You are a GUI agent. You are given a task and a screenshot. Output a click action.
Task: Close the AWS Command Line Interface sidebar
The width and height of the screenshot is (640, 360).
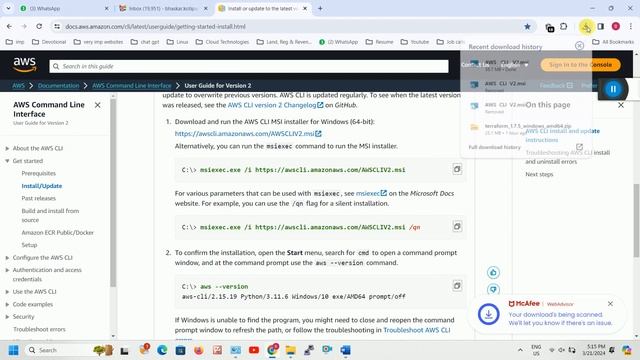(x=98, y=105)
